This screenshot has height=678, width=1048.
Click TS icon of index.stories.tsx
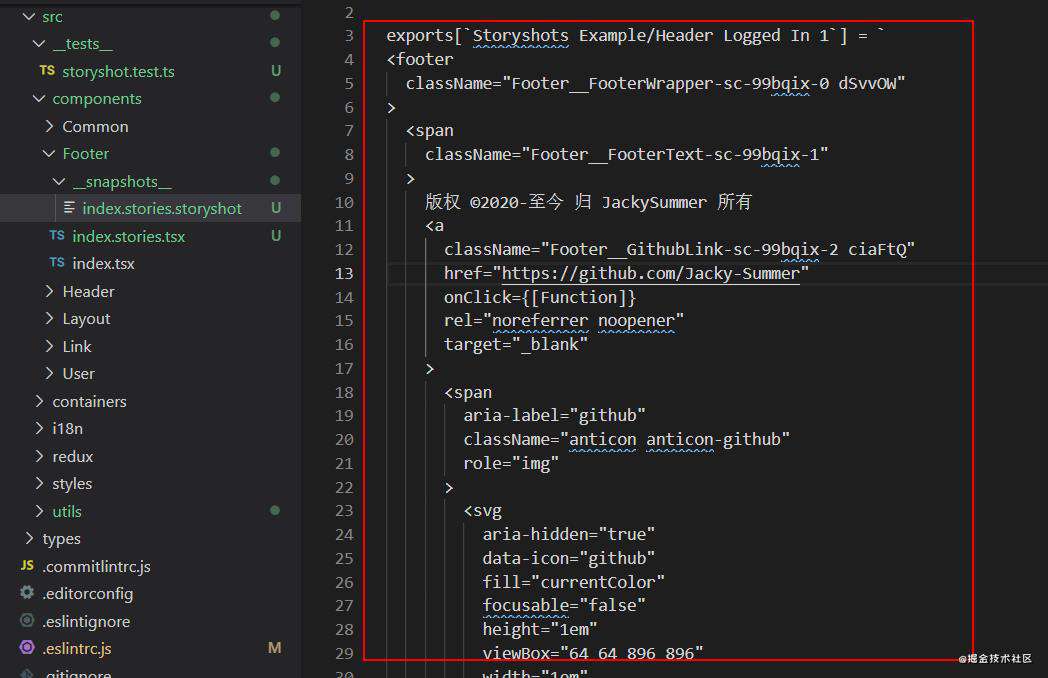click(x=57, y=235)
